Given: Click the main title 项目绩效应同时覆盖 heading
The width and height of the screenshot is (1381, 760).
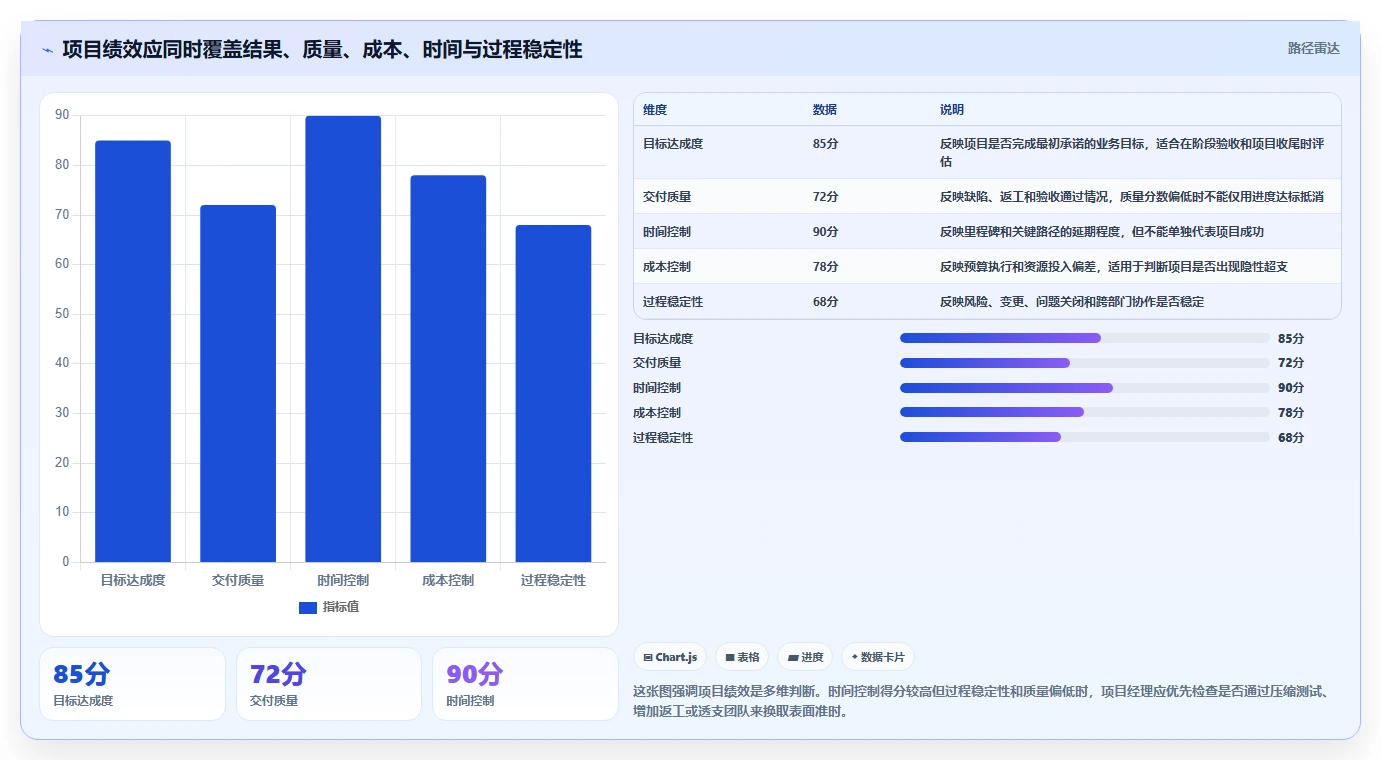Looking at the screenshot, I should click(x=322, y=49).
